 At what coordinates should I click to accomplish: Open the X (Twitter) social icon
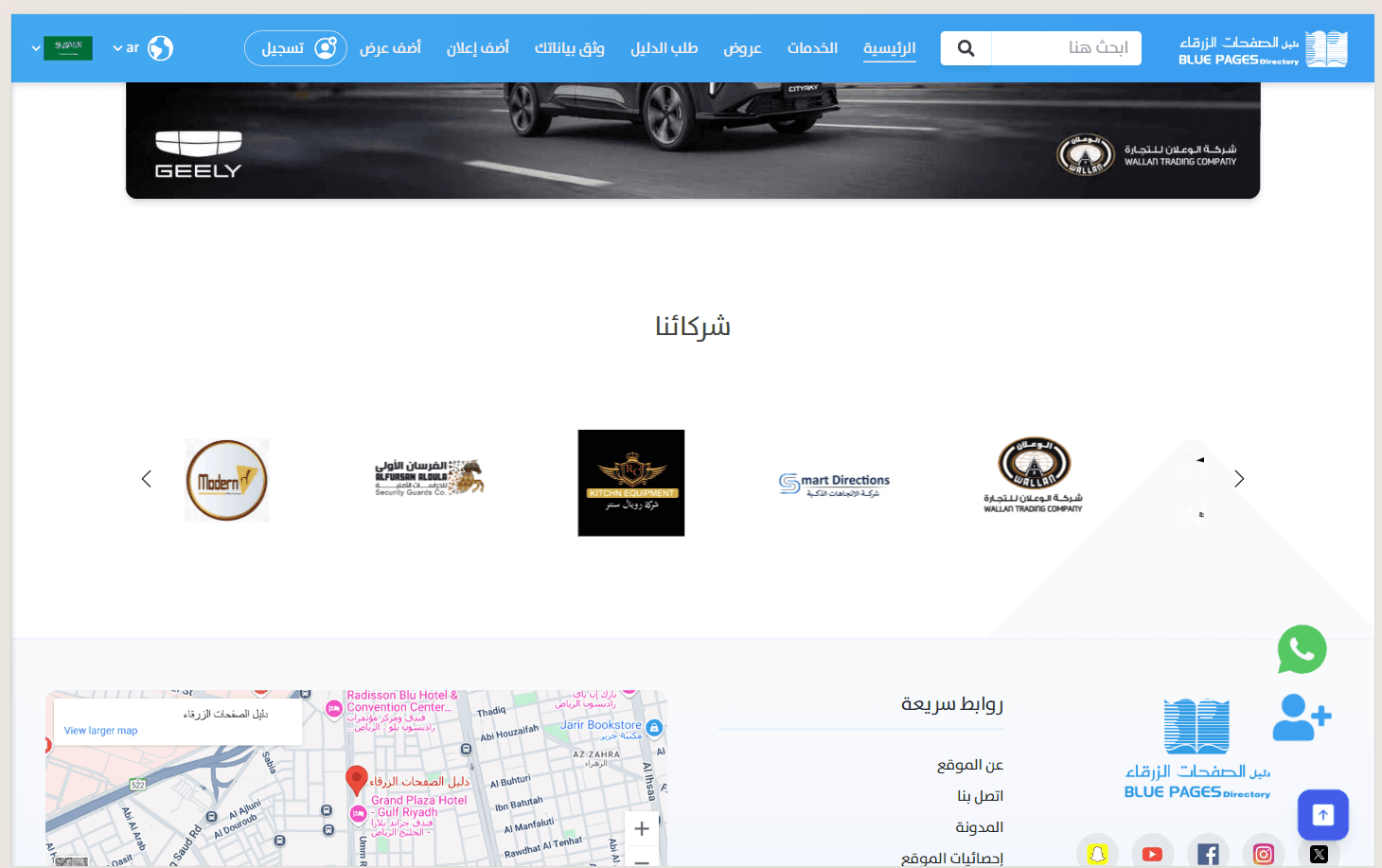(x=1319, y=854)
